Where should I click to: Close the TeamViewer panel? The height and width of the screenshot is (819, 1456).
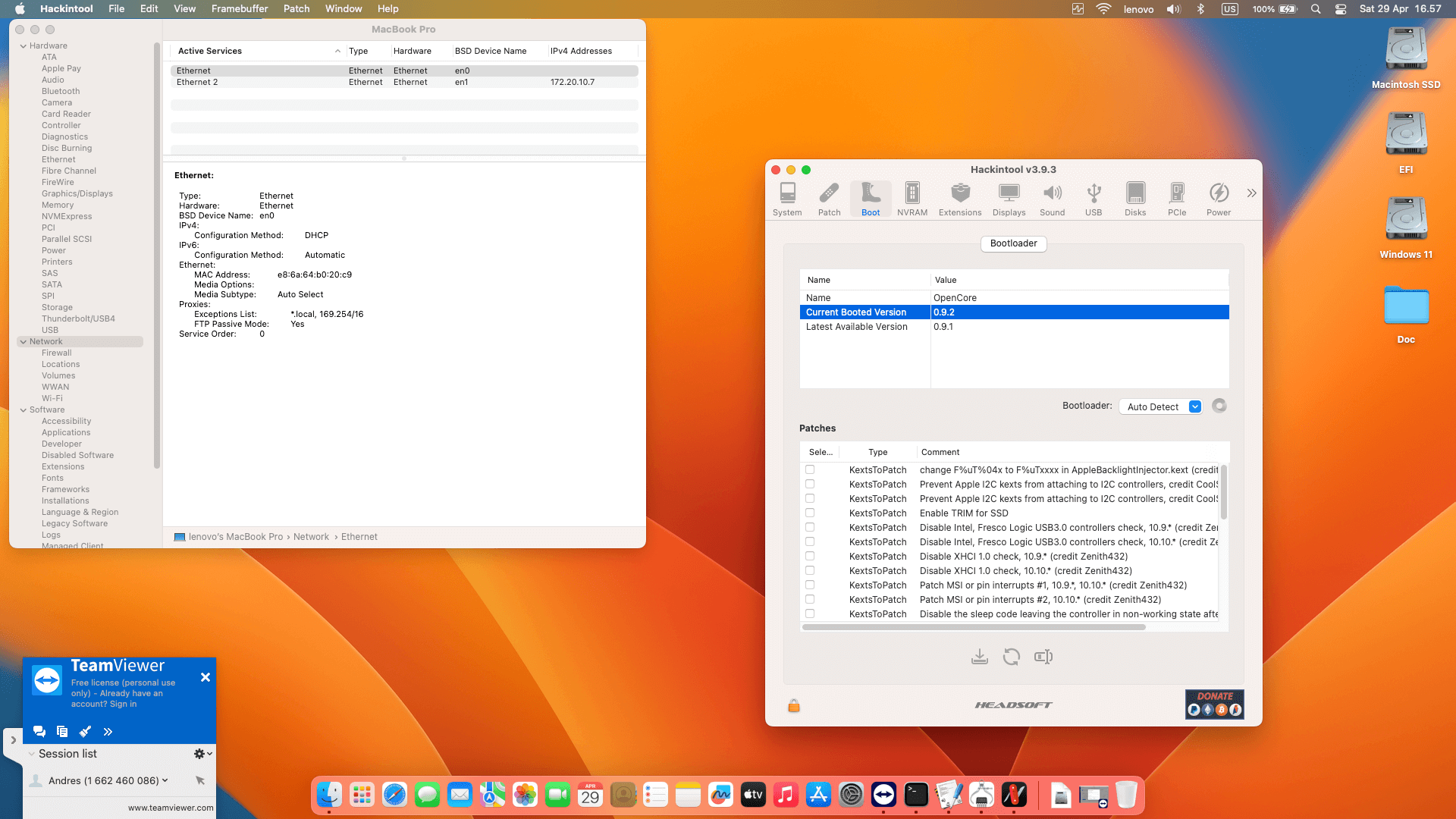(206, 677)
